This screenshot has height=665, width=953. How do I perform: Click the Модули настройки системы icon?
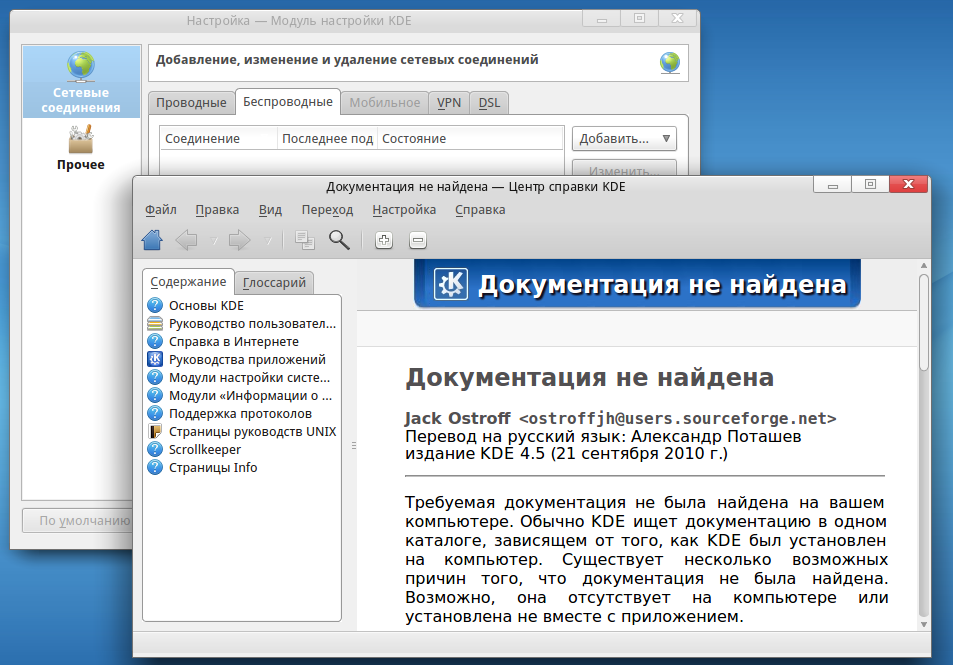(x=155, y=377)
